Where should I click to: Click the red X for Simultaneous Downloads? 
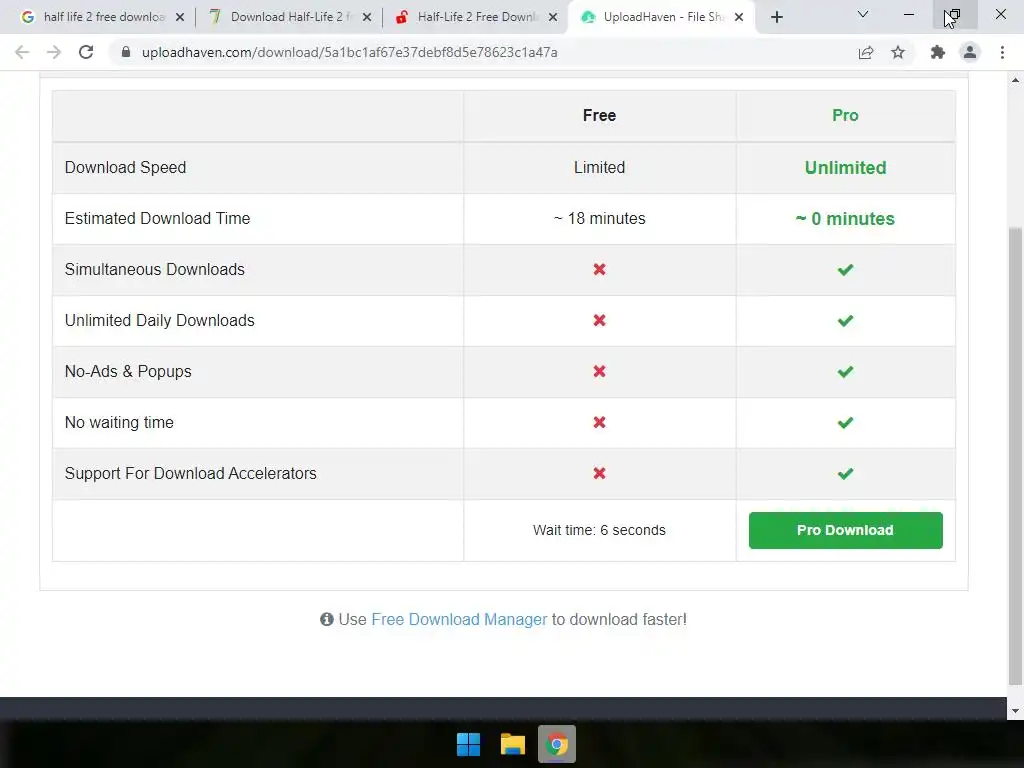[x=600, y=269]
